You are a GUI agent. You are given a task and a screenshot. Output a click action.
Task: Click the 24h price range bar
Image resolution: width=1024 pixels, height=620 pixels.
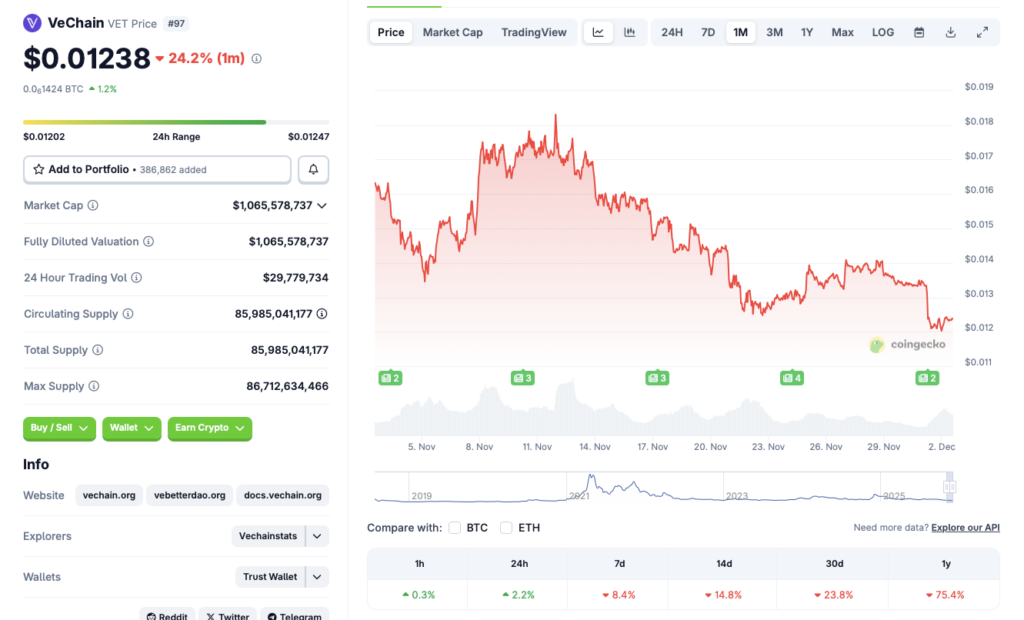point(176,122)
